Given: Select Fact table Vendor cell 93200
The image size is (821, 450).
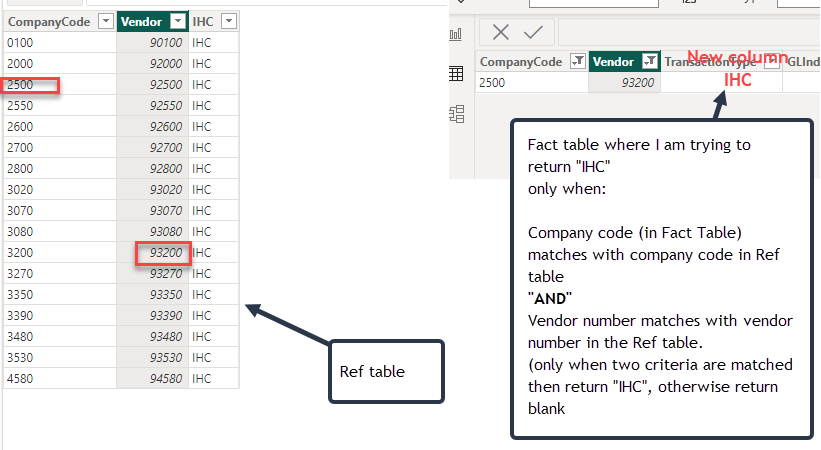Looking at the screenshot, I should [x=625, y=82].
